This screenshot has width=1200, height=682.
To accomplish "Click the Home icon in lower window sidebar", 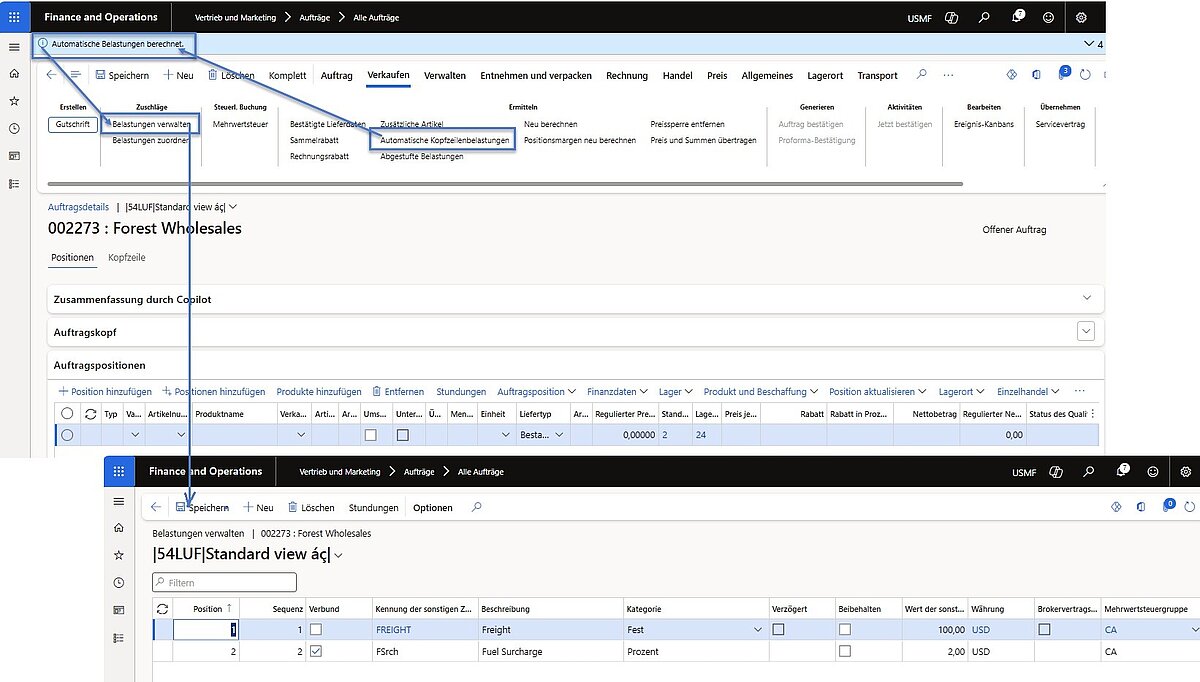I will [x=119, y=527].
